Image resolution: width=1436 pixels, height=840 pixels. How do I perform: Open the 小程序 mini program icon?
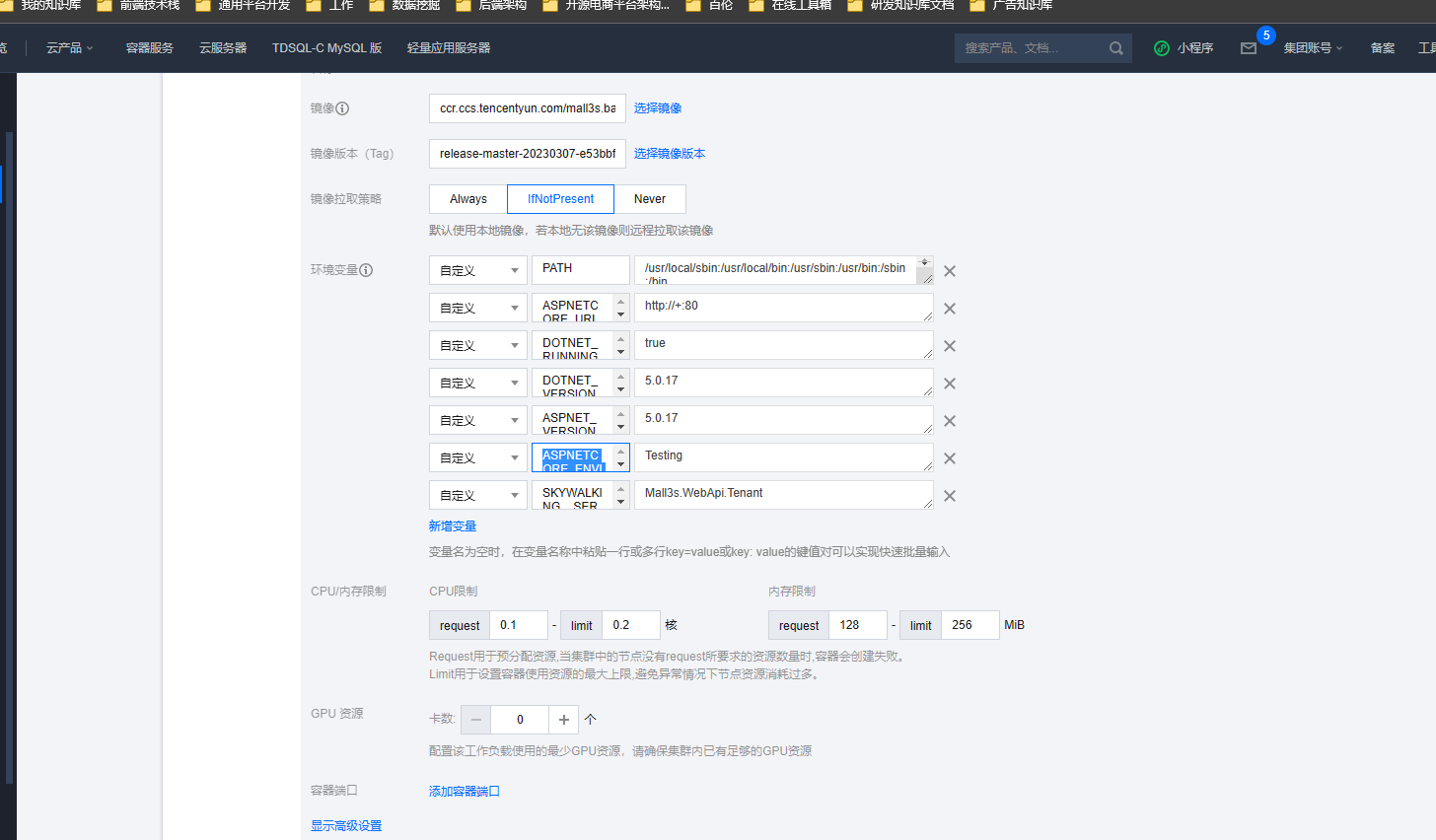[x=1162, y=48]
